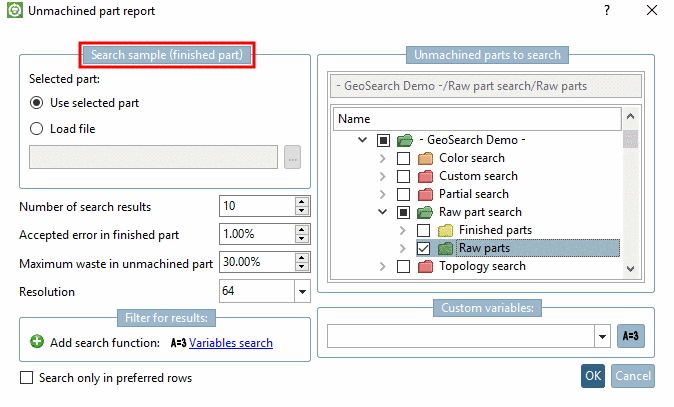Screen dimensions: 674x407
Task: Expand the Custom search node
Action: 383,176
